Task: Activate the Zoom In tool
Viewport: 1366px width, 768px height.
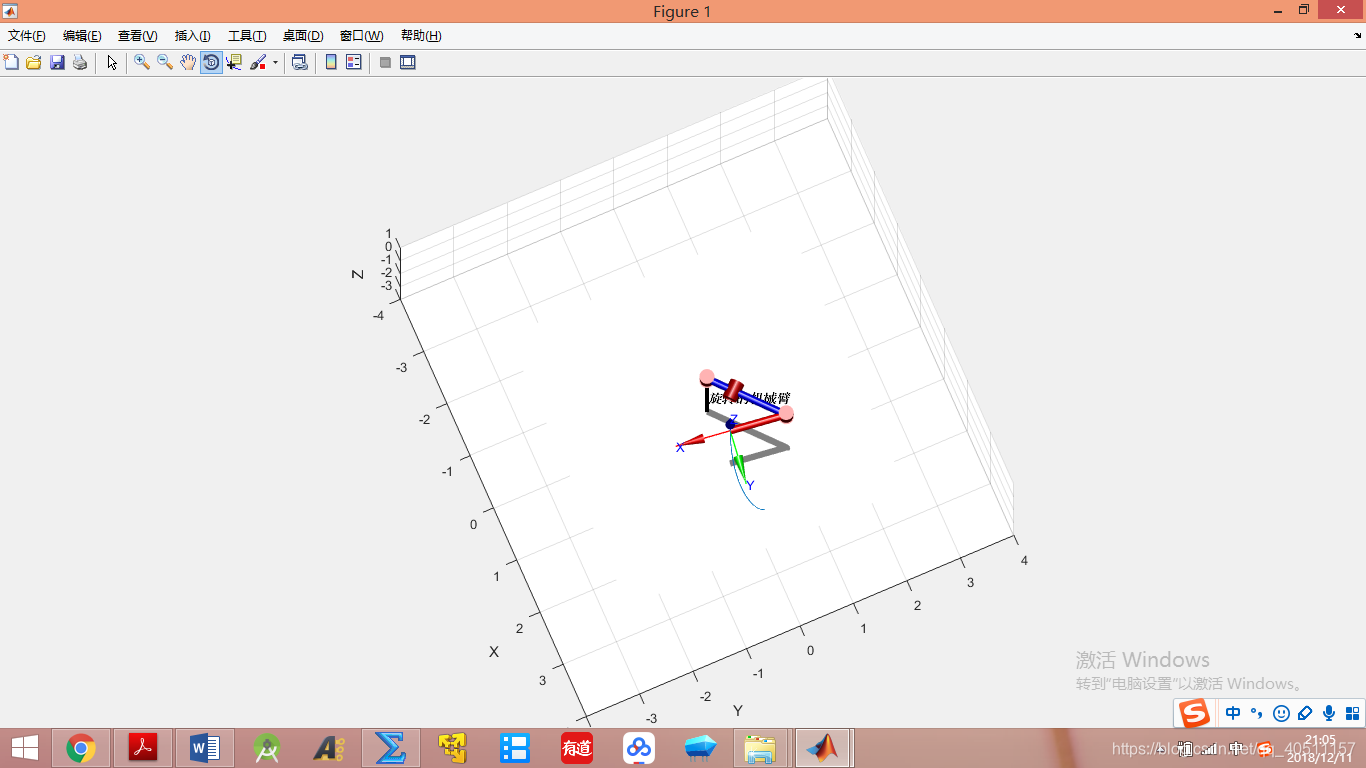Action: click(x=142, y=62)
